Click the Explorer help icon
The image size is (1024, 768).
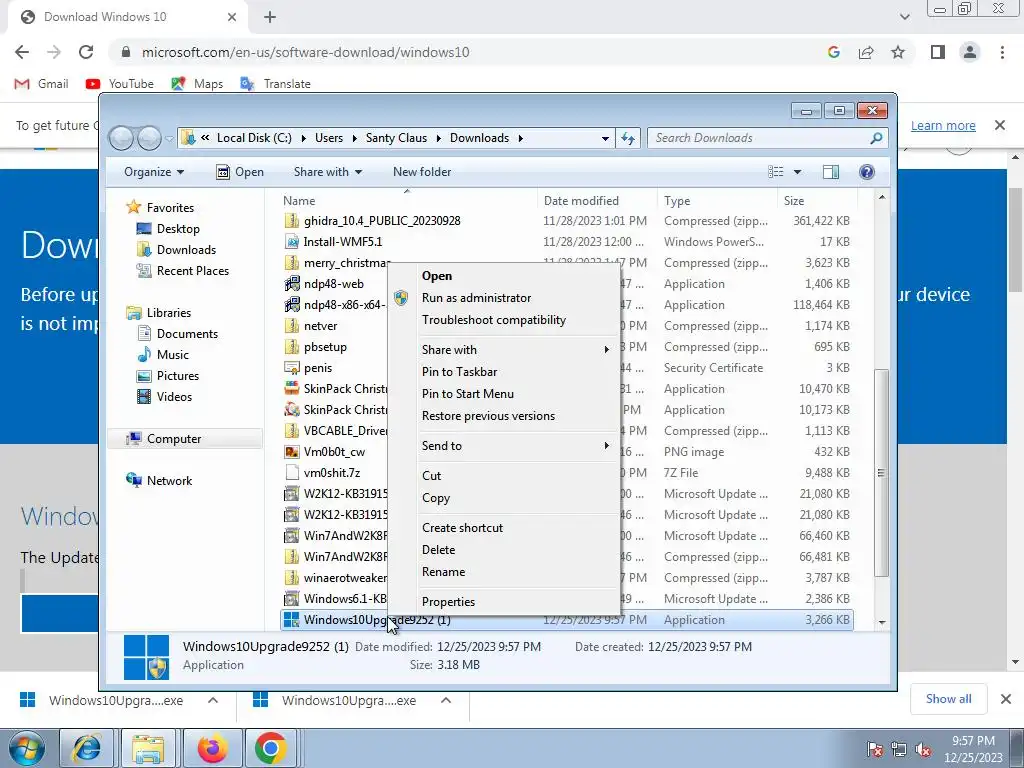(x=867, y=172)
